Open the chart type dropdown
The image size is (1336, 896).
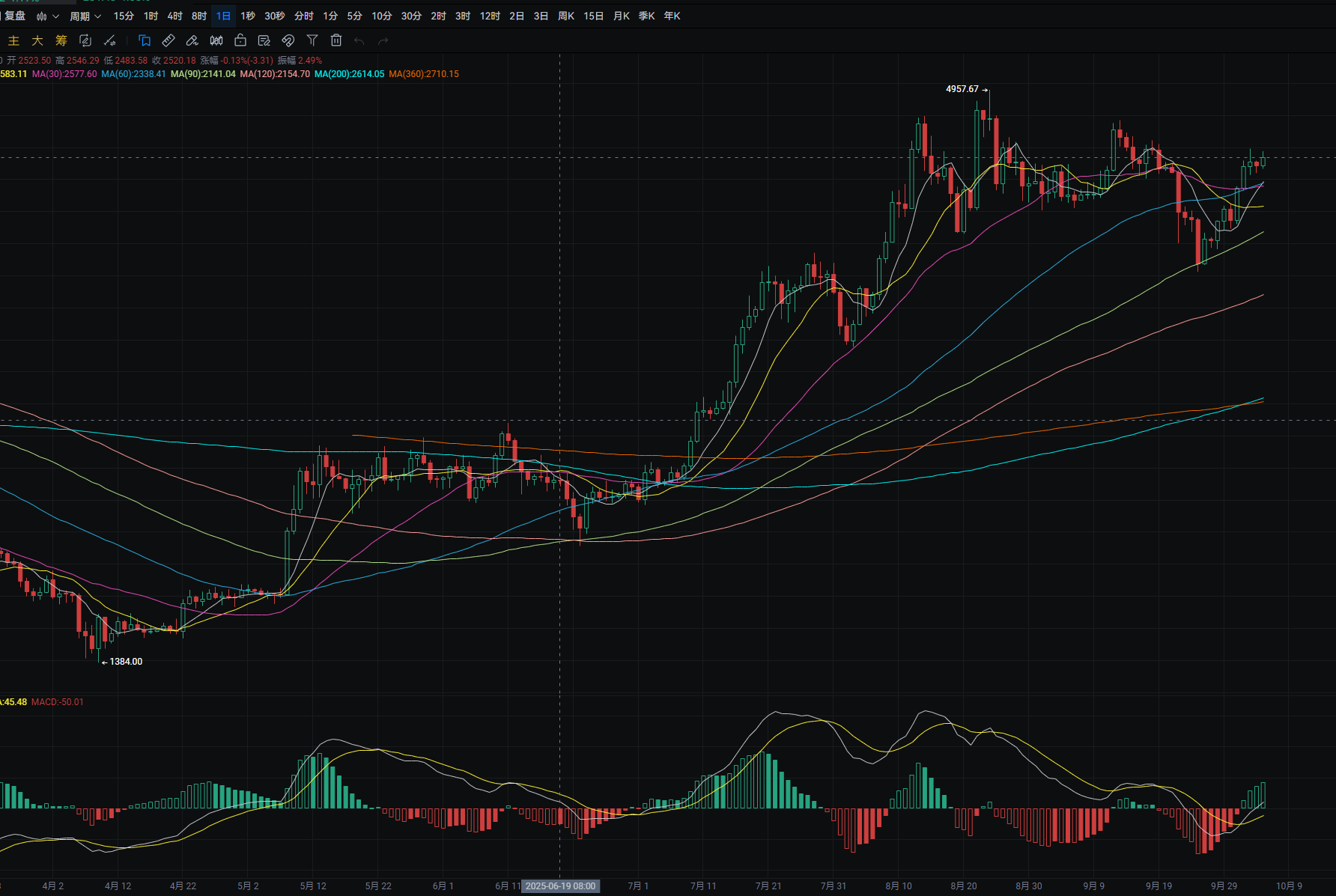(x=47, y=16)
